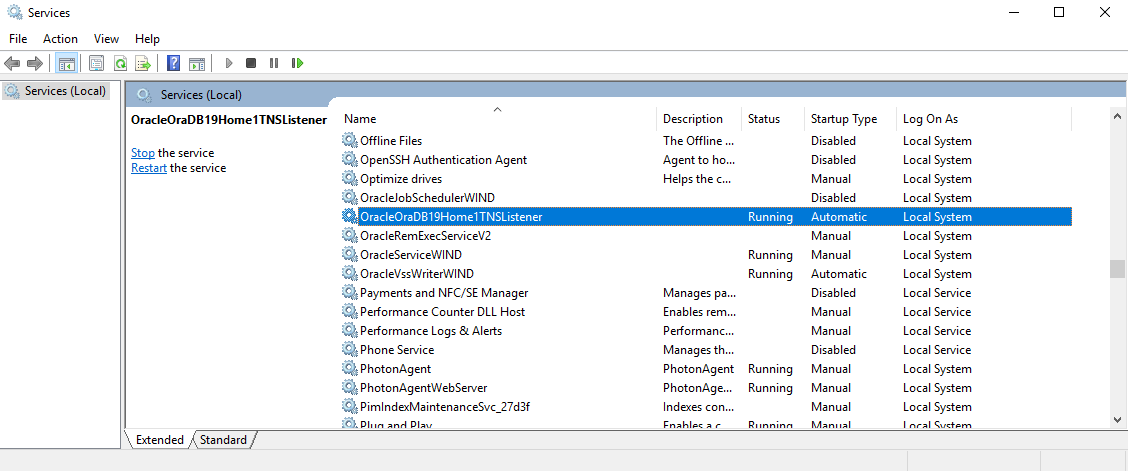This screenshot has height=471, width=1128.
Task: Click the Restart Service toolbar icon
Action: pyautogui.click(x=297, y=63)
